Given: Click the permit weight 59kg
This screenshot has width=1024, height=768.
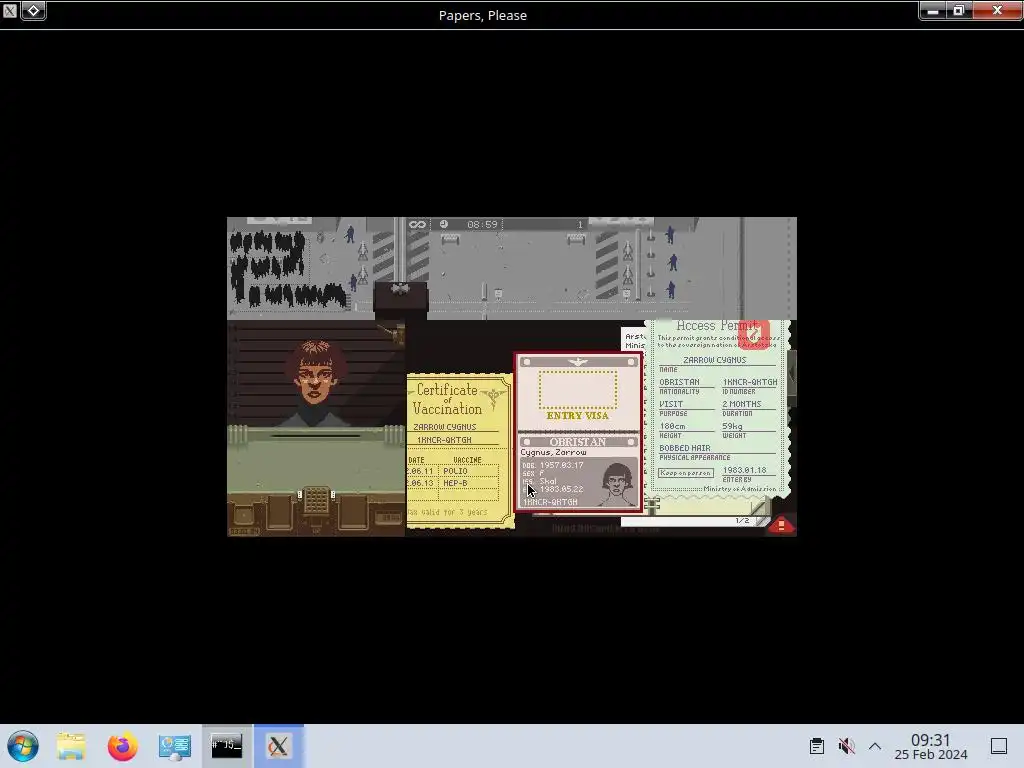Looking at the screenshot, I should (732, 426).
